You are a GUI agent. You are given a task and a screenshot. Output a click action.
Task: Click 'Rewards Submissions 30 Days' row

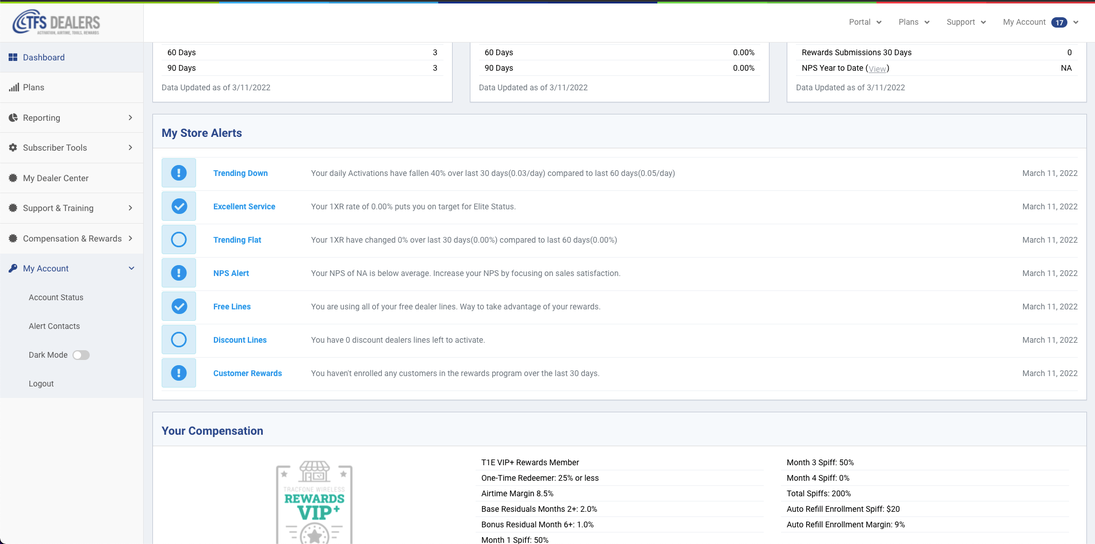936,52
